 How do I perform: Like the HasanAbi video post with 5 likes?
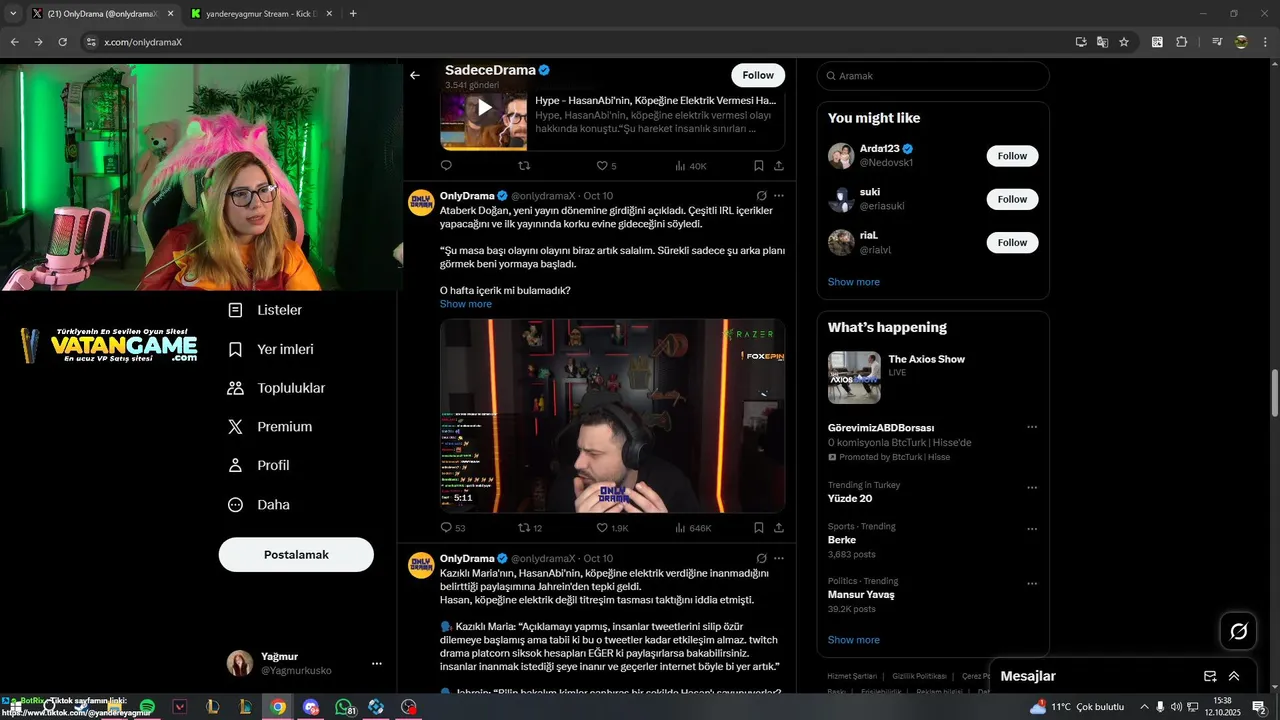click(602, 166)
